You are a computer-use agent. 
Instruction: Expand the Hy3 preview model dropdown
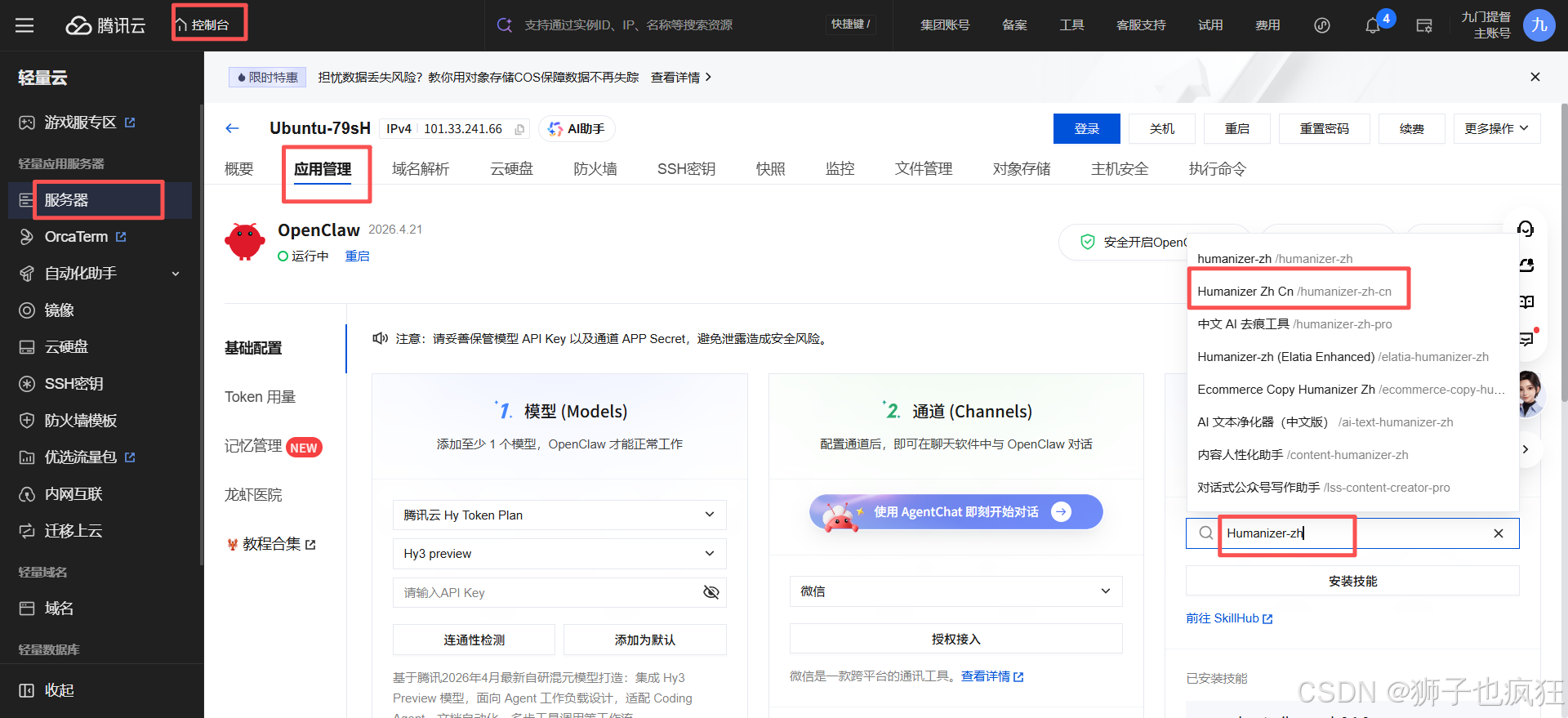(x=559, y=553)
